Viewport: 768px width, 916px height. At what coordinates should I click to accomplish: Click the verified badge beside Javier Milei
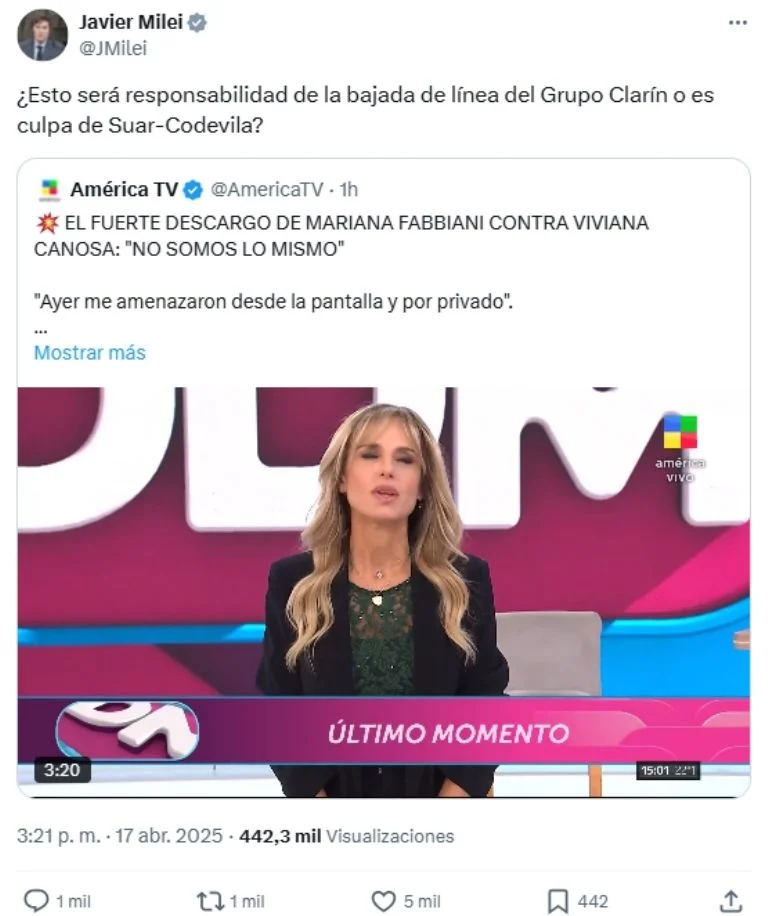(197, 23)
